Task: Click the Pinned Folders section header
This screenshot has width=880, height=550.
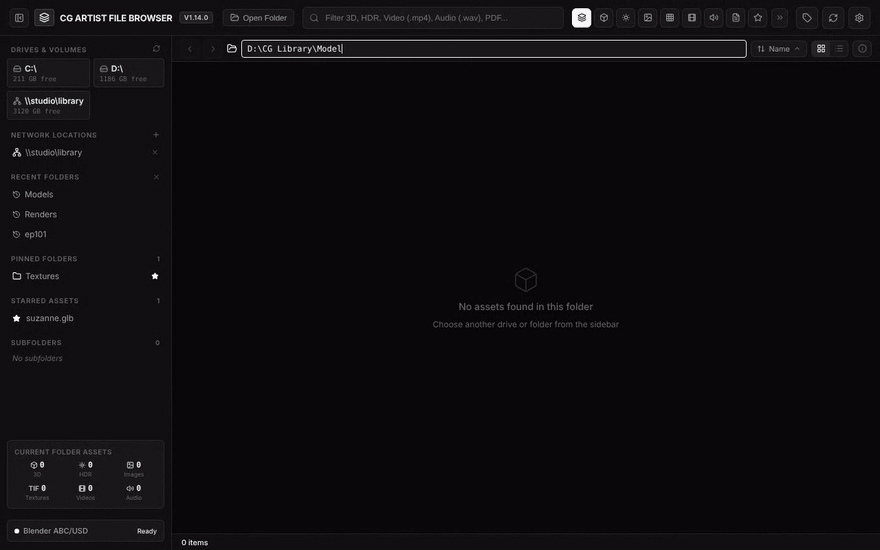Action: pos(44,259)
